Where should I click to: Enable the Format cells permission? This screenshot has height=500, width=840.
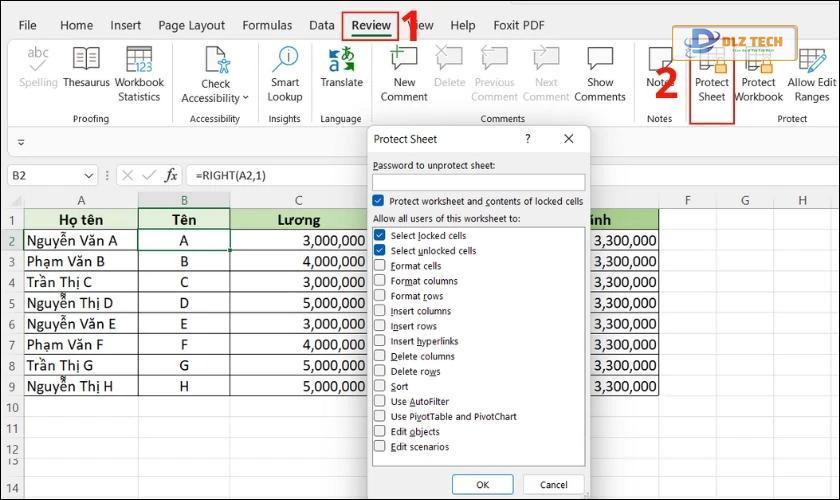tap(380, 265)
